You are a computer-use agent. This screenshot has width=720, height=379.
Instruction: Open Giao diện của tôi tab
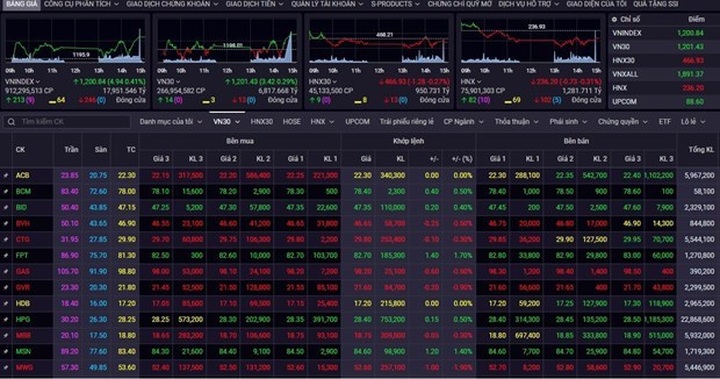[x=596, y=4]
